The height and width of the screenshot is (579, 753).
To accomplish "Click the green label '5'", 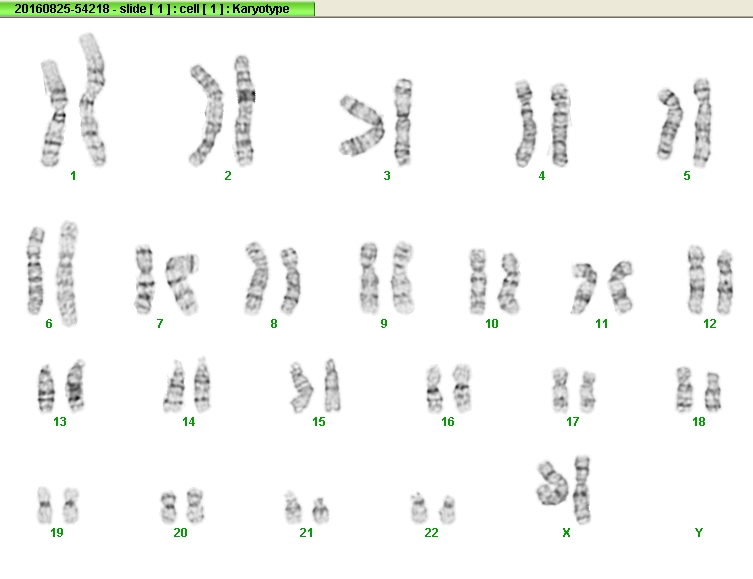I will click(x=687, y=176).
